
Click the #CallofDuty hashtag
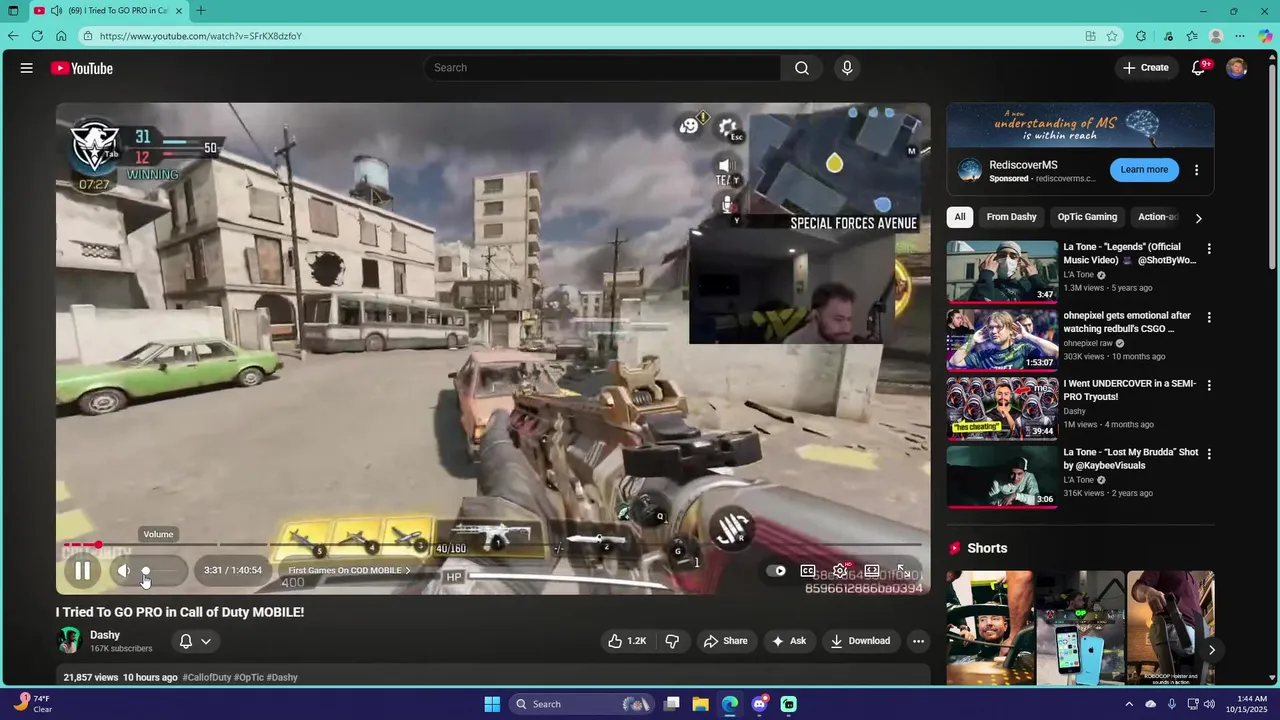coord(207,677)
